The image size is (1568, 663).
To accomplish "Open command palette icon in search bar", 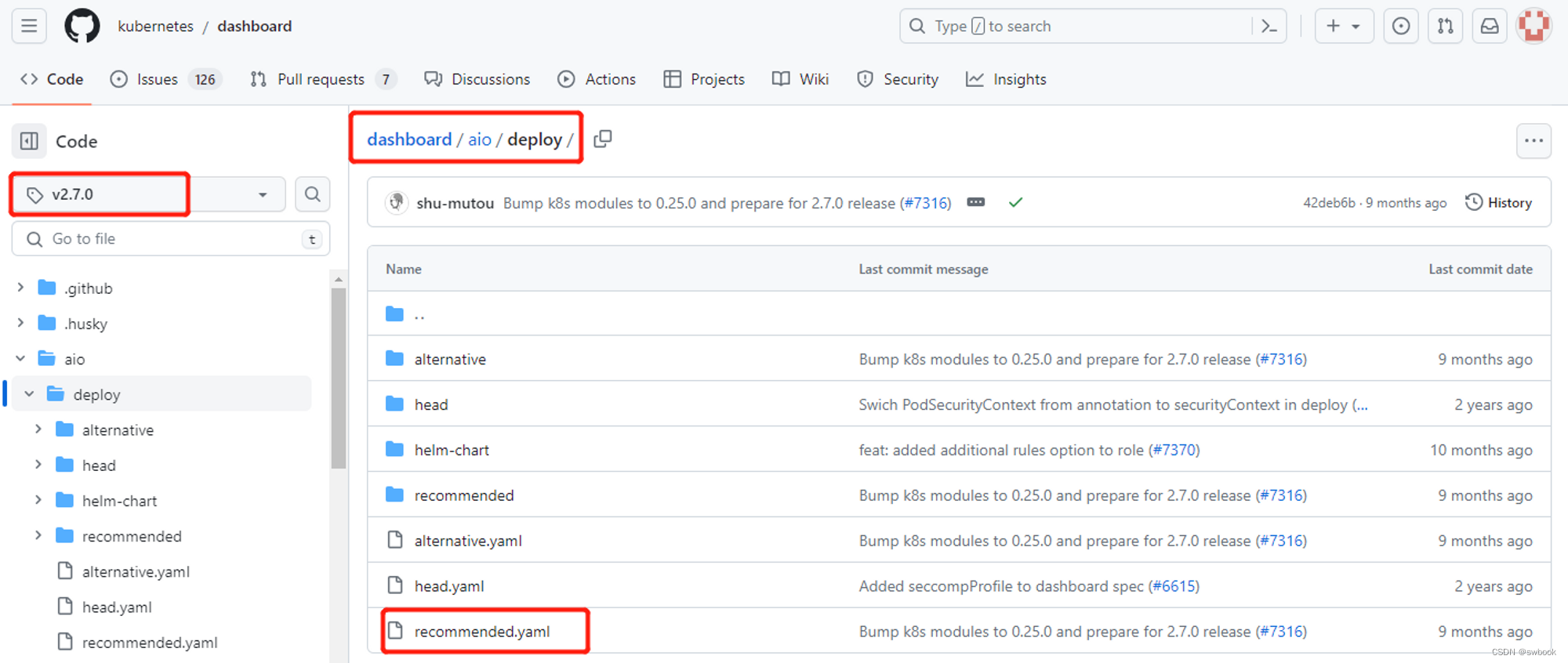I will click(1269, 26).
